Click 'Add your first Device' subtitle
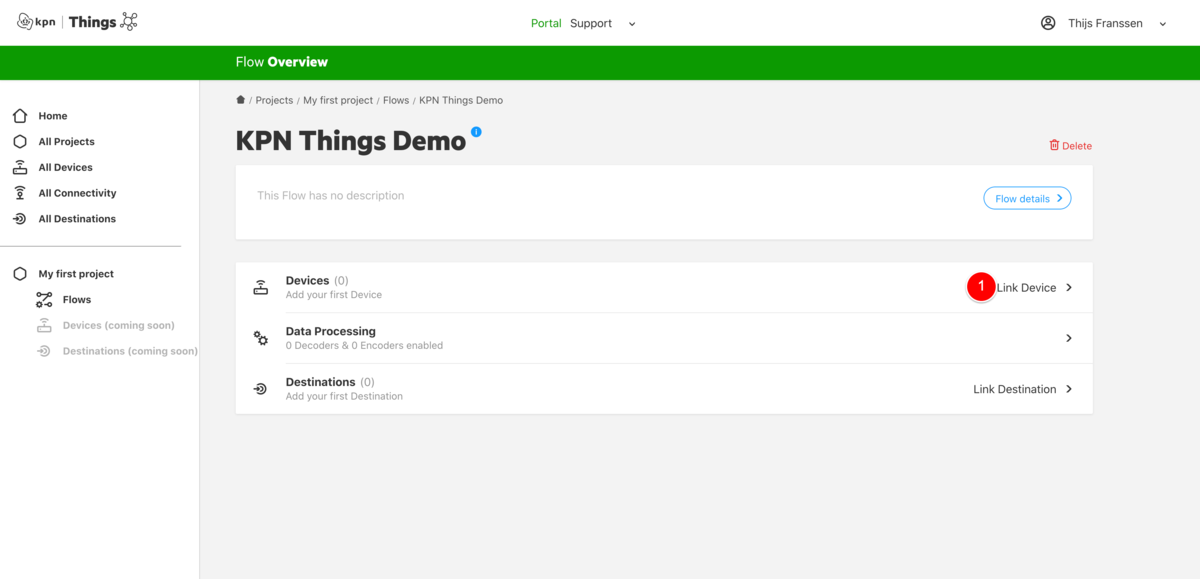The height and width of the screenshot is (579, 1200). [334, 295]
